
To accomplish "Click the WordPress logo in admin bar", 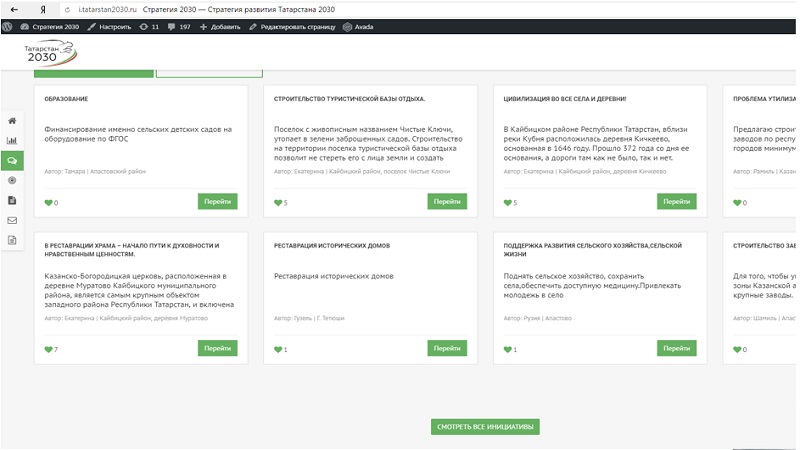I will pyautogui.click(x=8, y=27).
